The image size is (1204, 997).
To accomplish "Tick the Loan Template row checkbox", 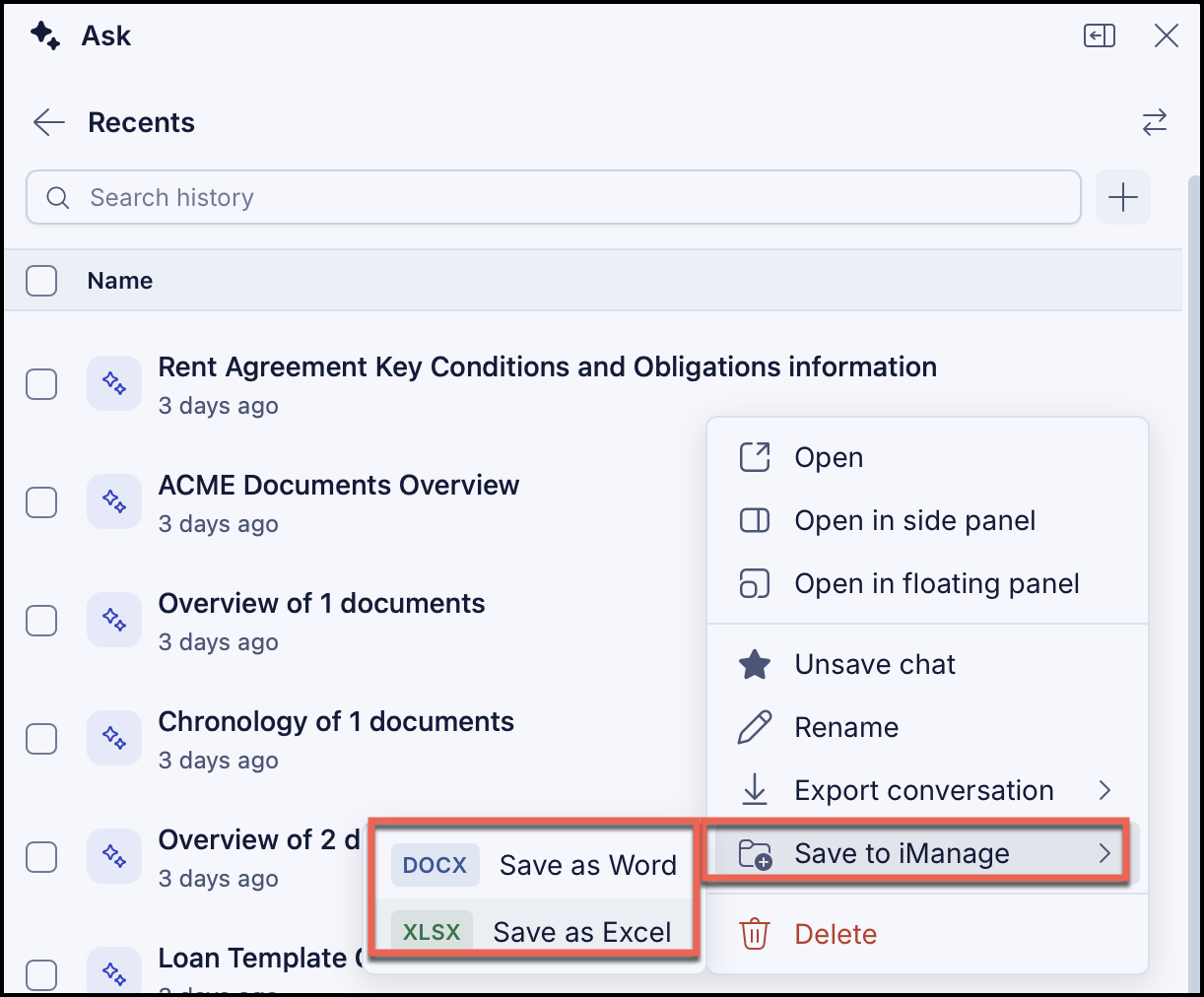I will point(41,975).
